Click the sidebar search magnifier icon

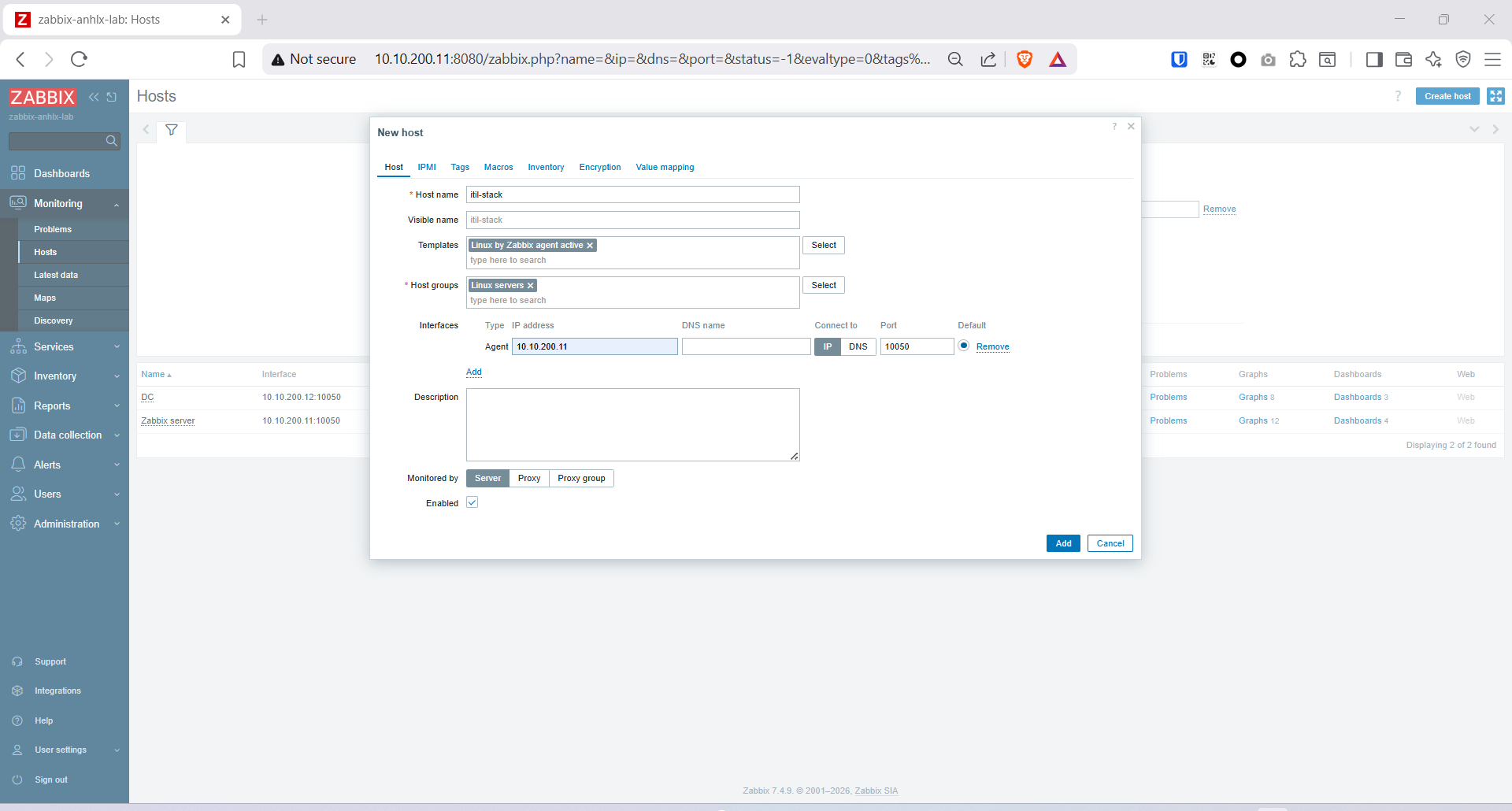coord(111,141)
